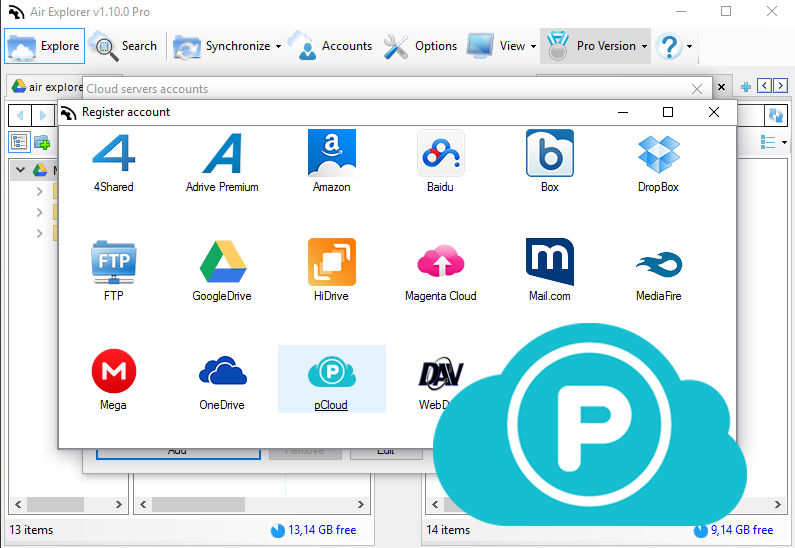Click right pane 9,14 GB free indicator
This screenshot has height=548, width=795.
pyautogui.click(x=734, y=530)
